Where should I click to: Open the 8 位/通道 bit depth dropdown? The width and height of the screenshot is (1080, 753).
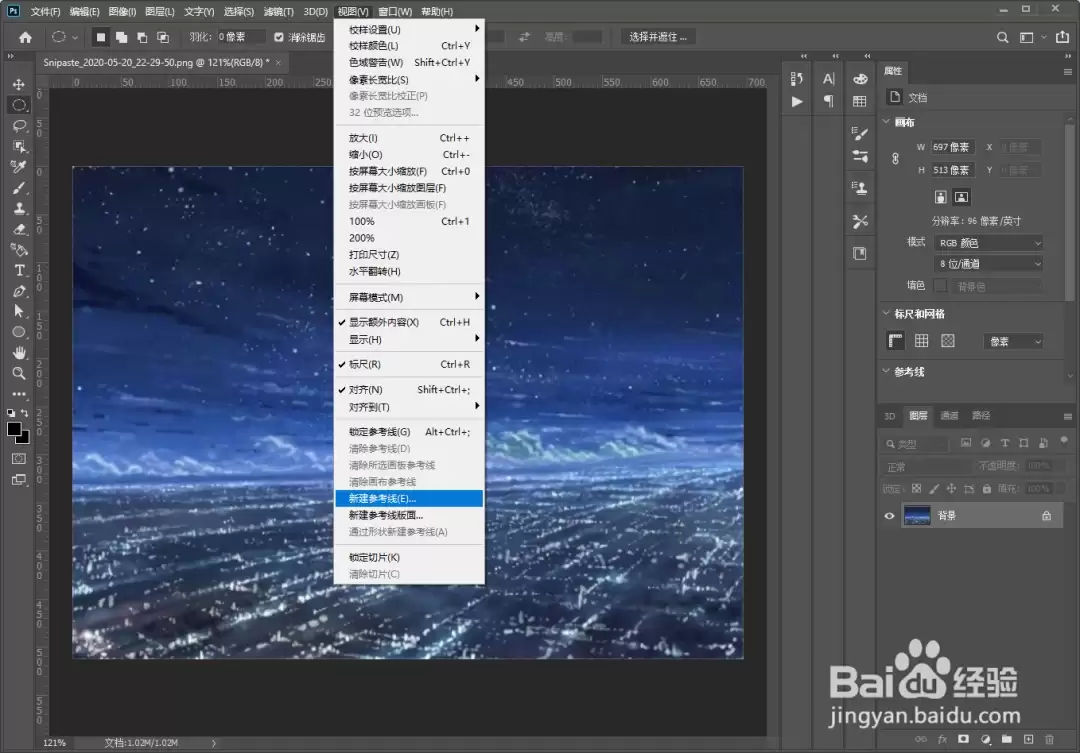tap(988, 264)
